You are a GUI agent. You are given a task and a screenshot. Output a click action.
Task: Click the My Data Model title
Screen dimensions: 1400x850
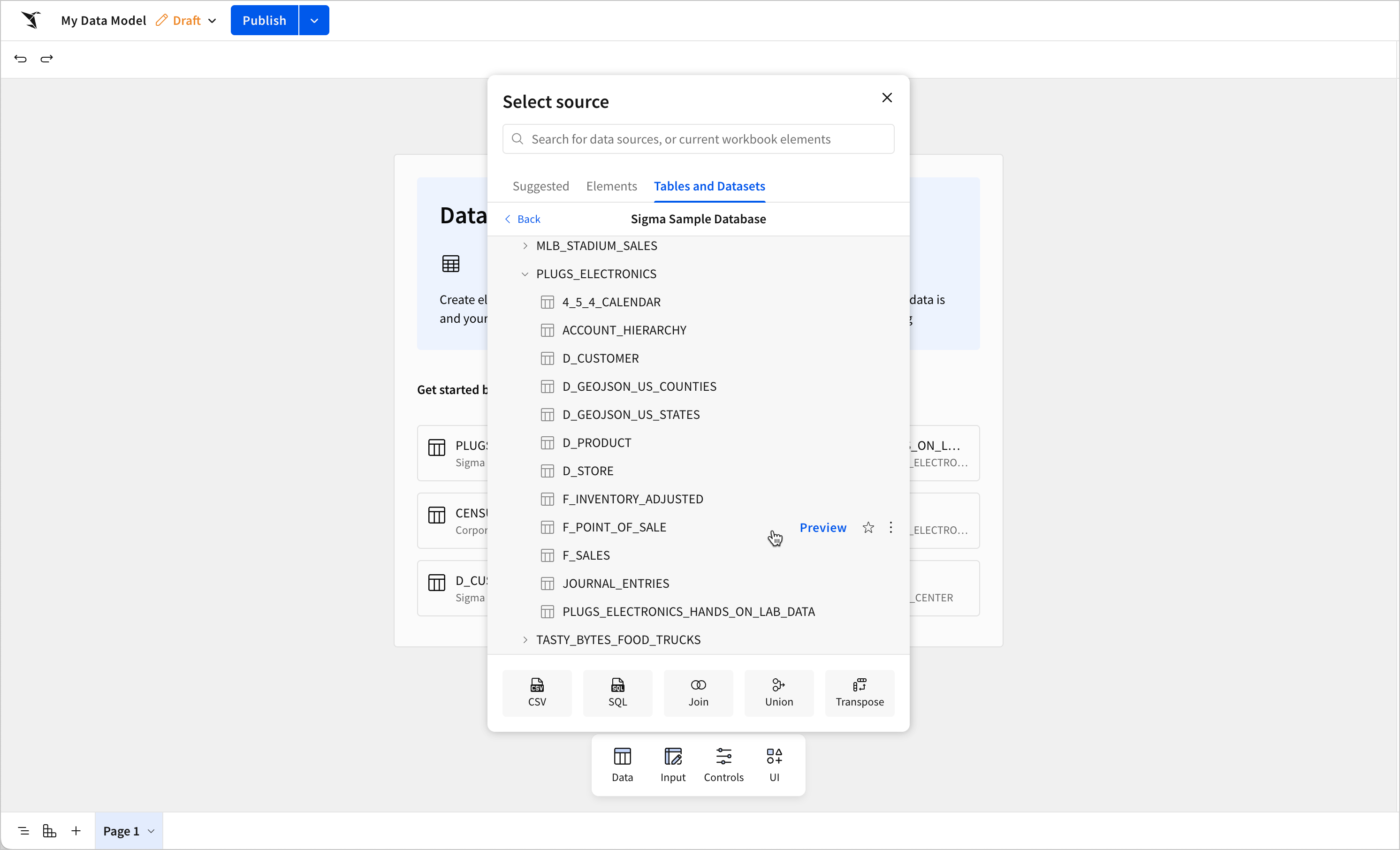coord(103,21)
